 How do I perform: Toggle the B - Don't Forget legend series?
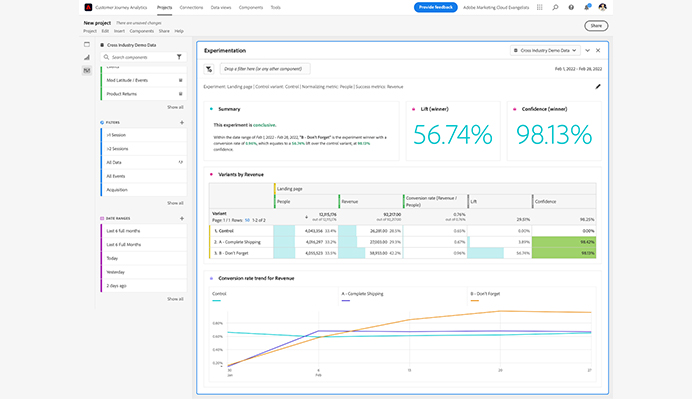tap(485, 296)
